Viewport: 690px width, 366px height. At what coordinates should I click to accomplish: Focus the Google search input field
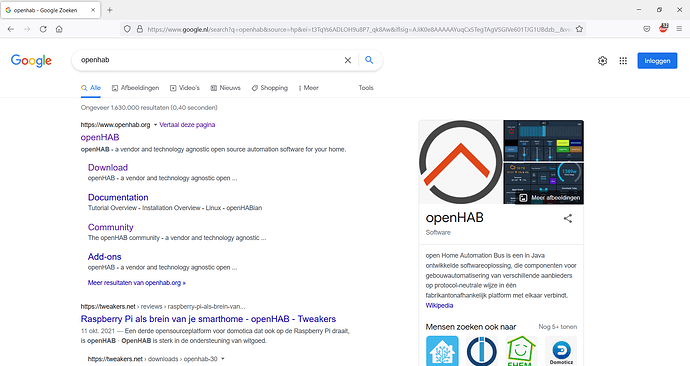click(209, 60)
